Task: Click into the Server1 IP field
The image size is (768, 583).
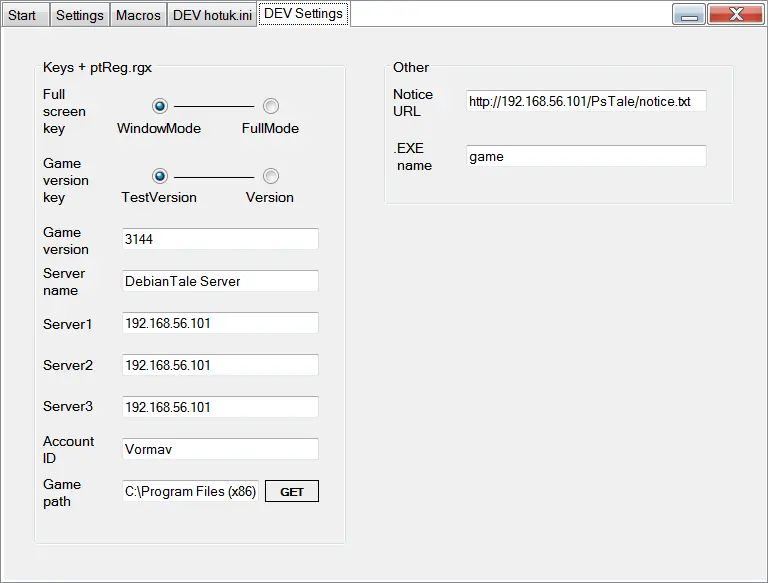Action: pyautogui.click(x=220, y=323)
